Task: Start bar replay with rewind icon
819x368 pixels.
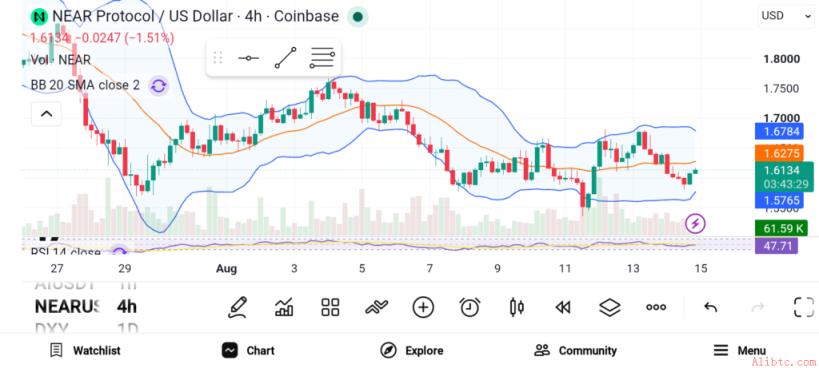Action: (x=563, y=307)
